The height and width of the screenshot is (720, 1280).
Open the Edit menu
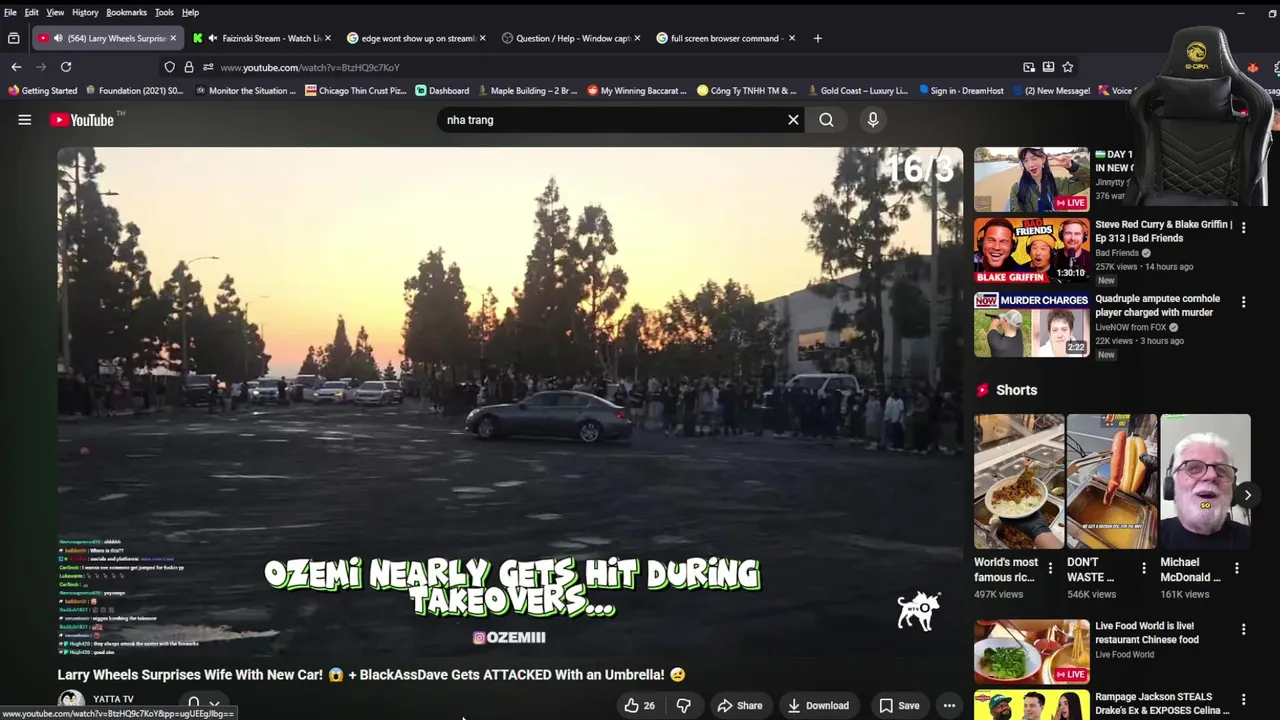(x=31, y=12)
